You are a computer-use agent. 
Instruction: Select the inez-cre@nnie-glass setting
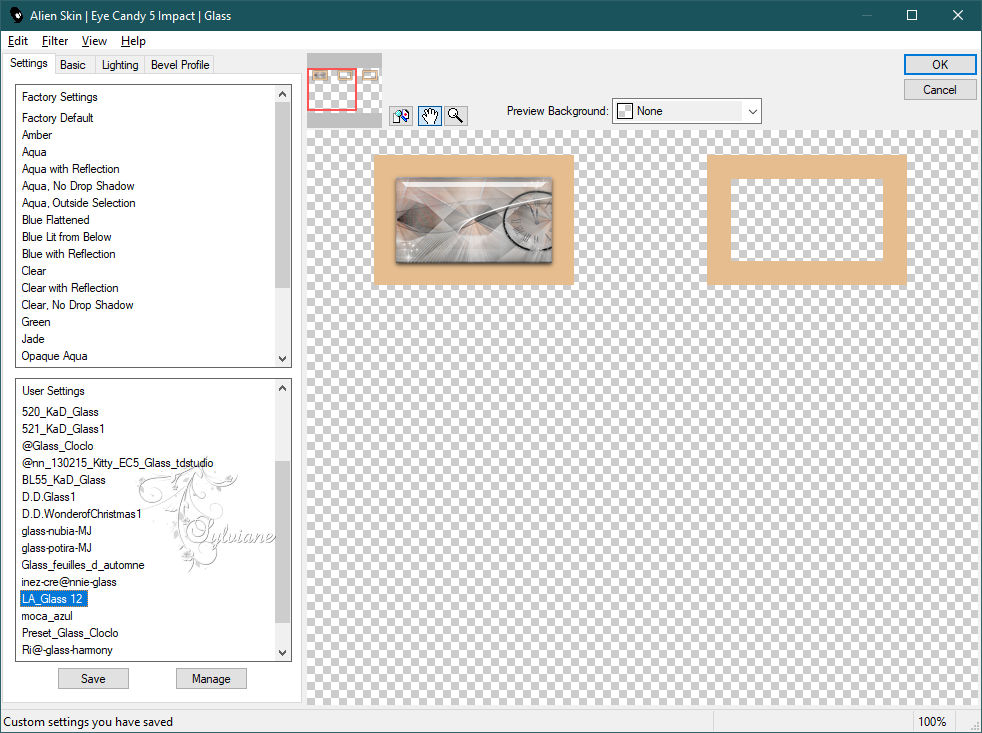[x=69, y=581]
